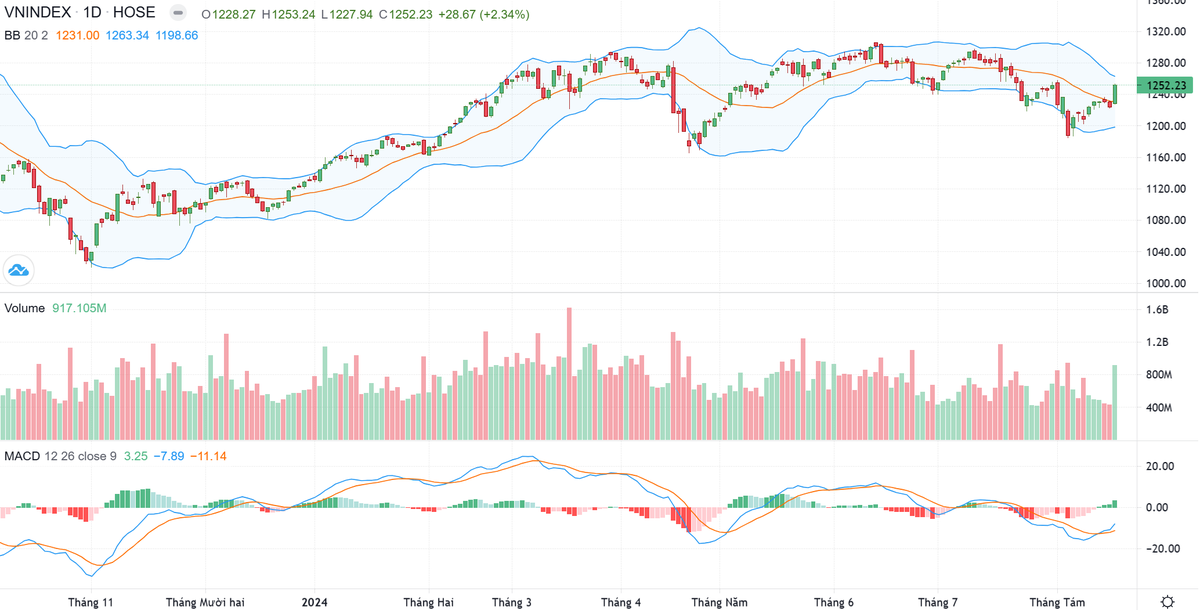Select the BB indicator legend title

(13, 35)
